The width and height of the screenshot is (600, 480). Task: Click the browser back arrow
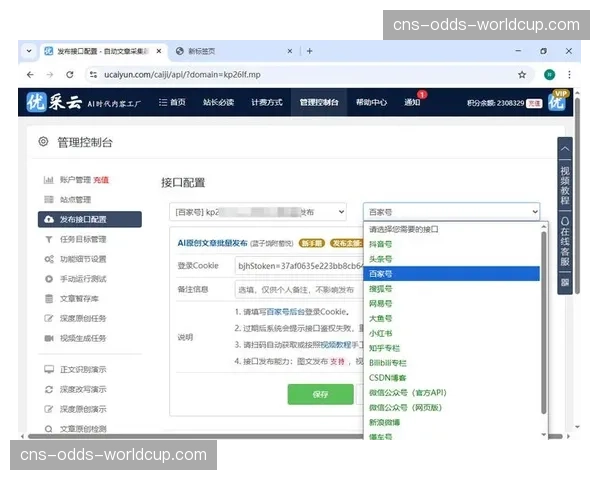30,75
